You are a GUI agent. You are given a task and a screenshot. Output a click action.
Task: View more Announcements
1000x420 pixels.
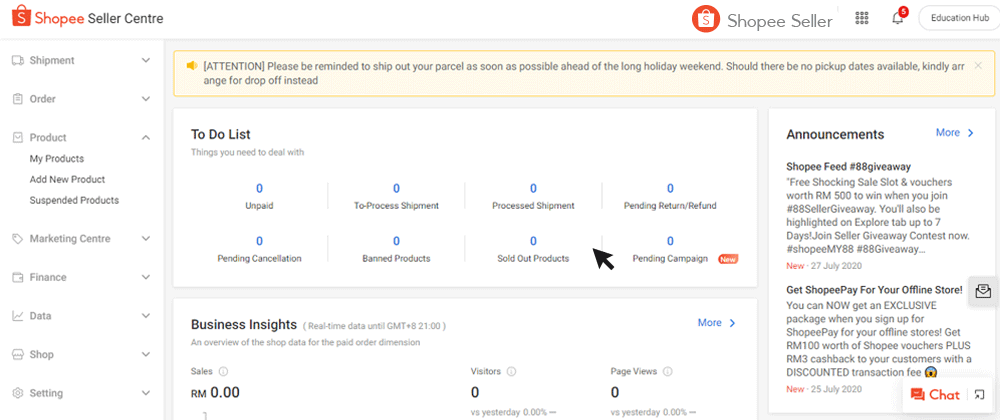[x=955, y=133]
